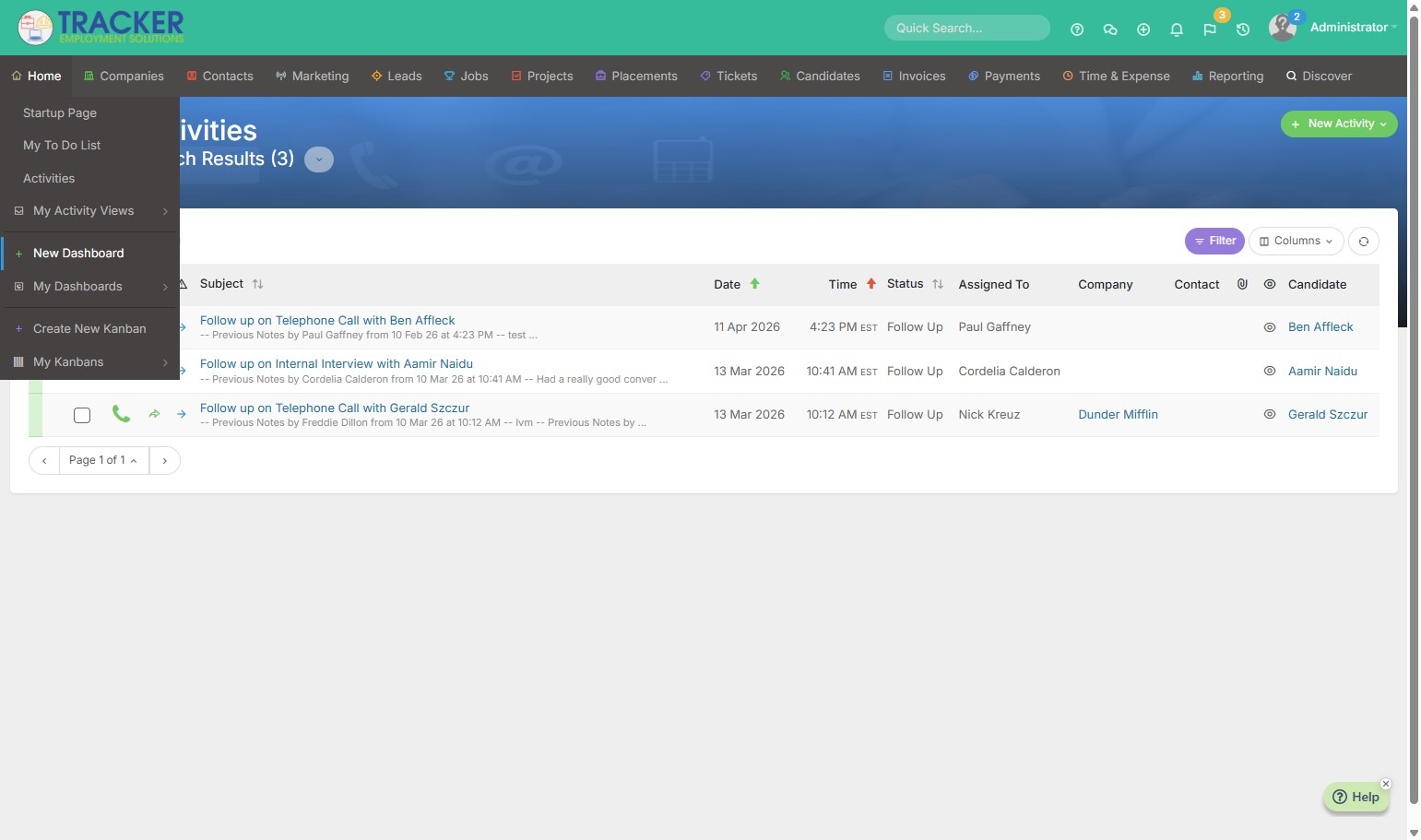Open the Administrator user menu

(x=1353, y=28)
